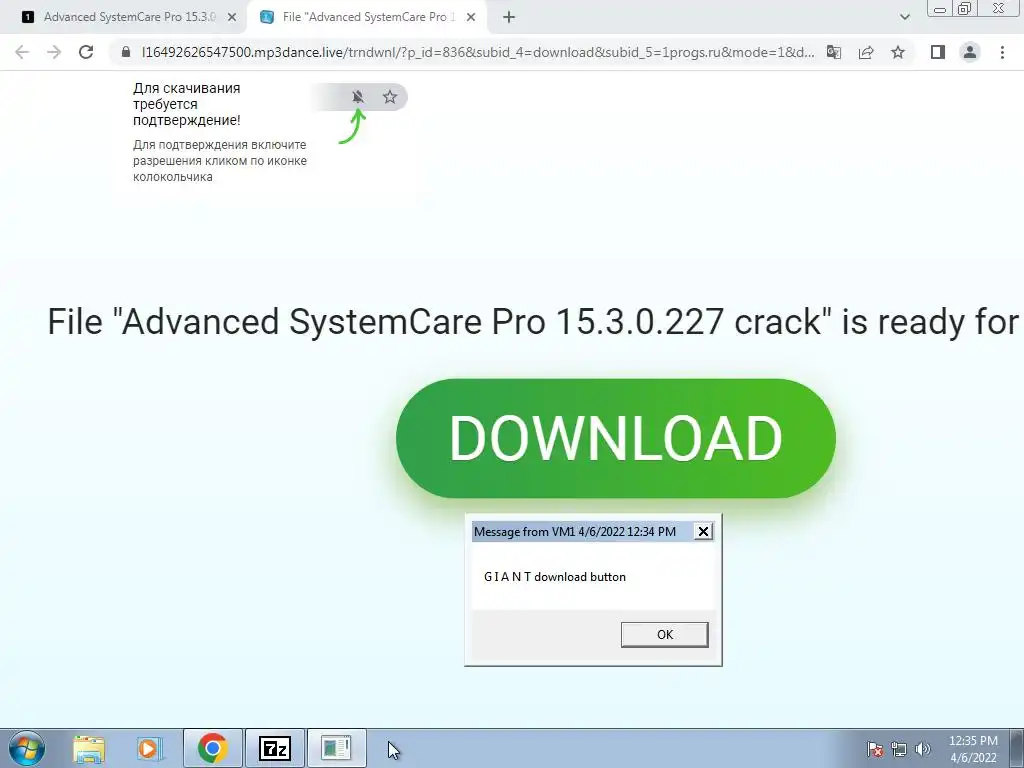Open the Windows Start menu
Viewport: 1024px width, 768px height.
(x=27, y=748)
